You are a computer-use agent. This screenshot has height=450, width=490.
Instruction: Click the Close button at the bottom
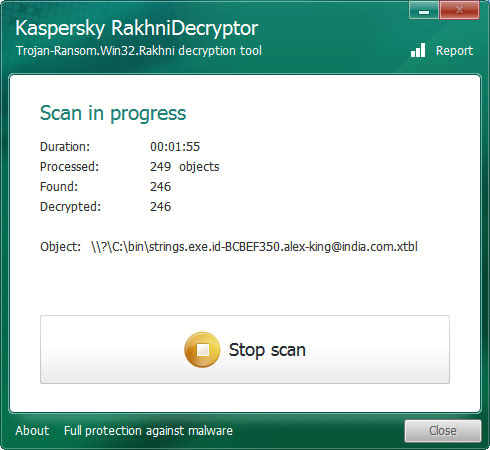click(x=443, y=431)
